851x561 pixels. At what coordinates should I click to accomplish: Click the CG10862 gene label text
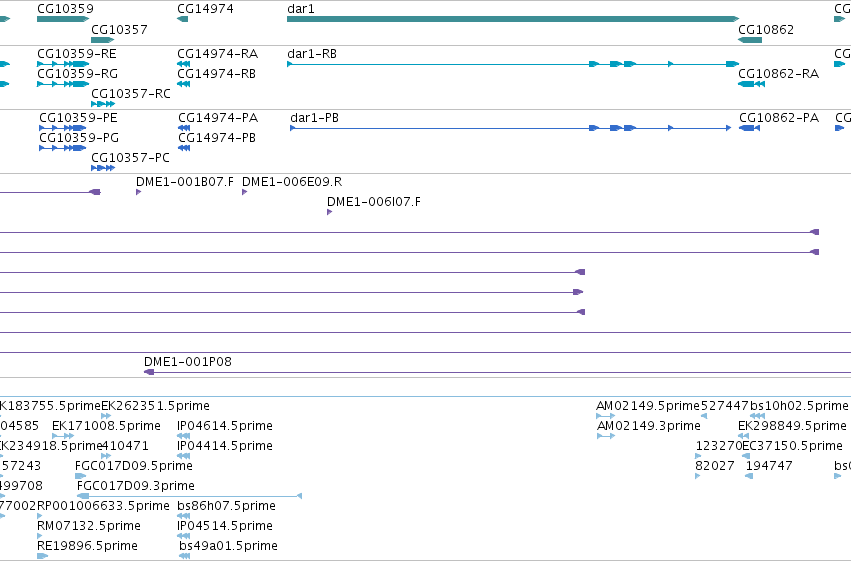(766, 29)
